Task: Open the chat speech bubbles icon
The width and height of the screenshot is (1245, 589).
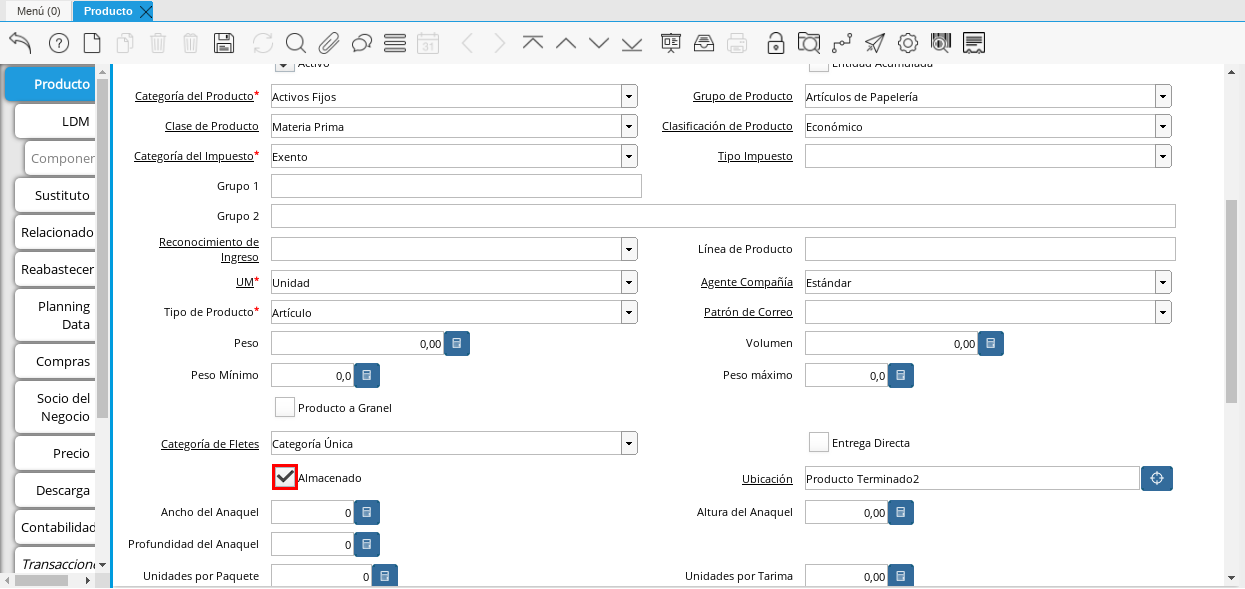Action: (362, 43)
